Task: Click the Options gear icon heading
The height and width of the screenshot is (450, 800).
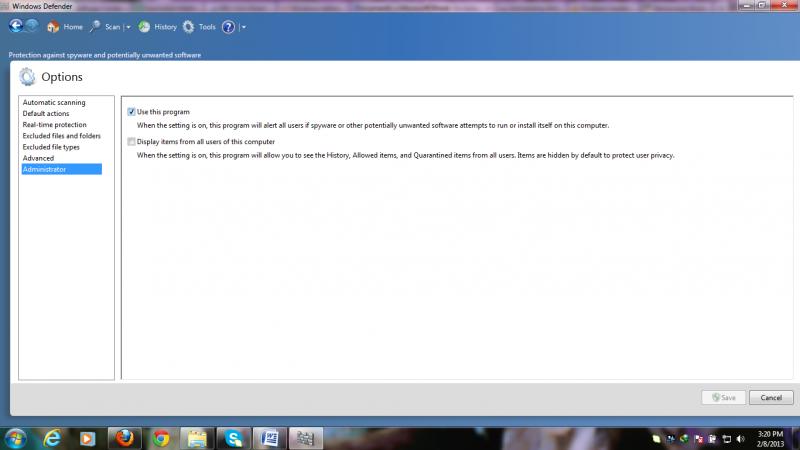Action: (x=27, y=77)
